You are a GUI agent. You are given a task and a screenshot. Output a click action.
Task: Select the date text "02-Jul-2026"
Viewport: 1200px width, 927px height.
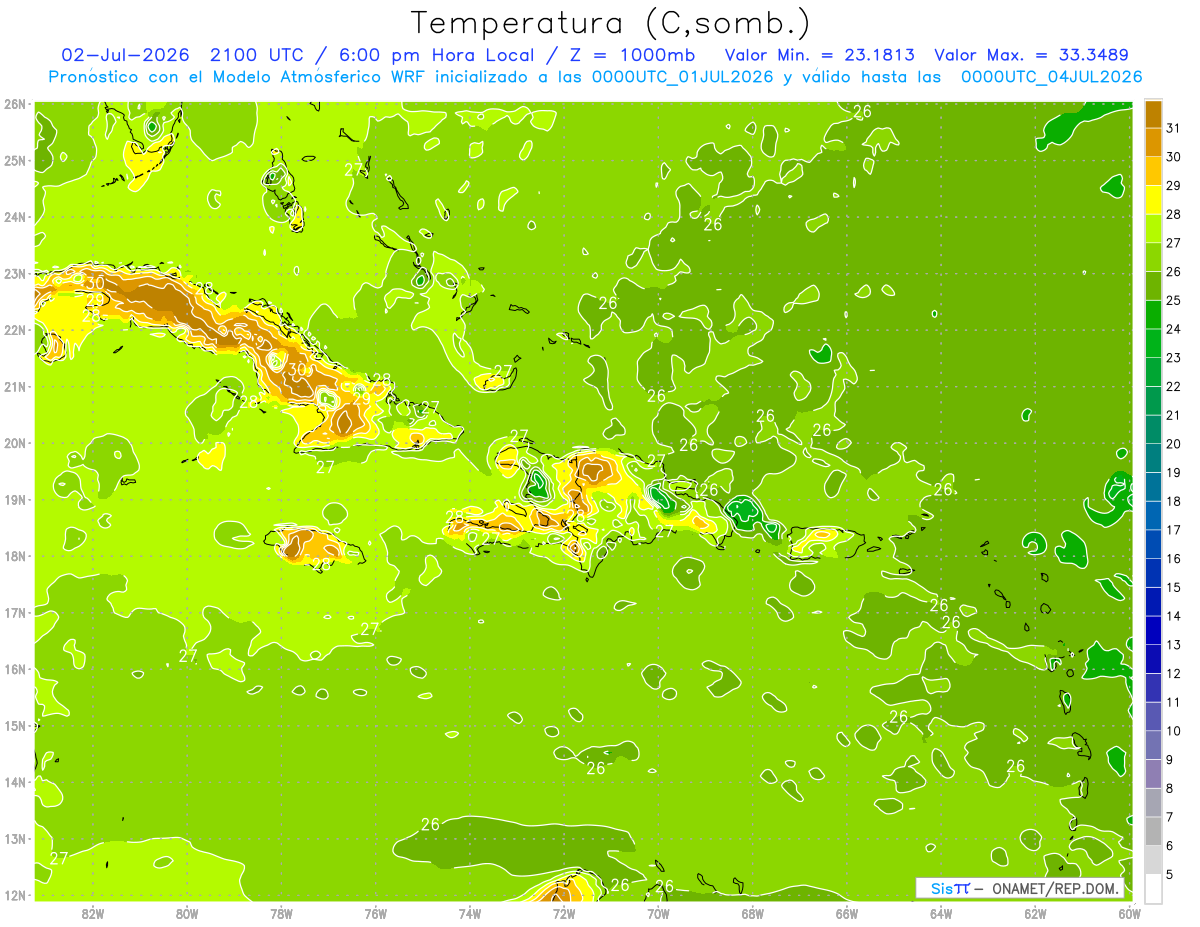(126, 55)
